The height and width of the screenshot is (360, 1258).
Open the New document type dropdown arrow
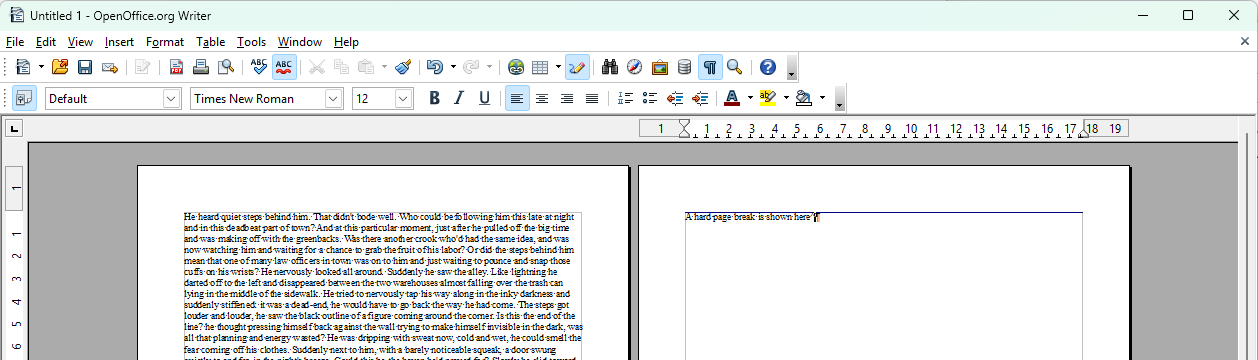[x=41, y=67]
